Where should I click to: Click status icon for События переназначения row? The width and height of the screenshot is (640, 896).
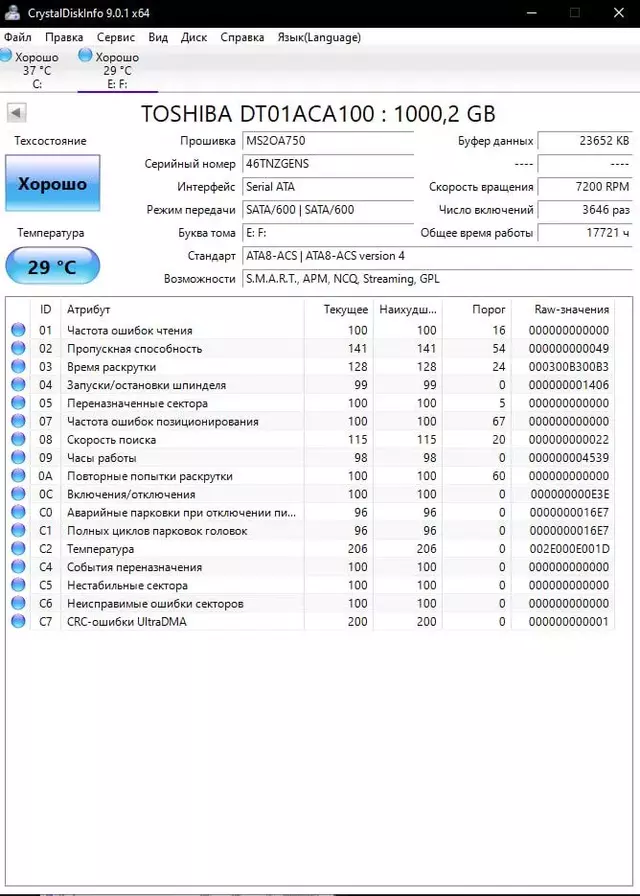[18, 567]
